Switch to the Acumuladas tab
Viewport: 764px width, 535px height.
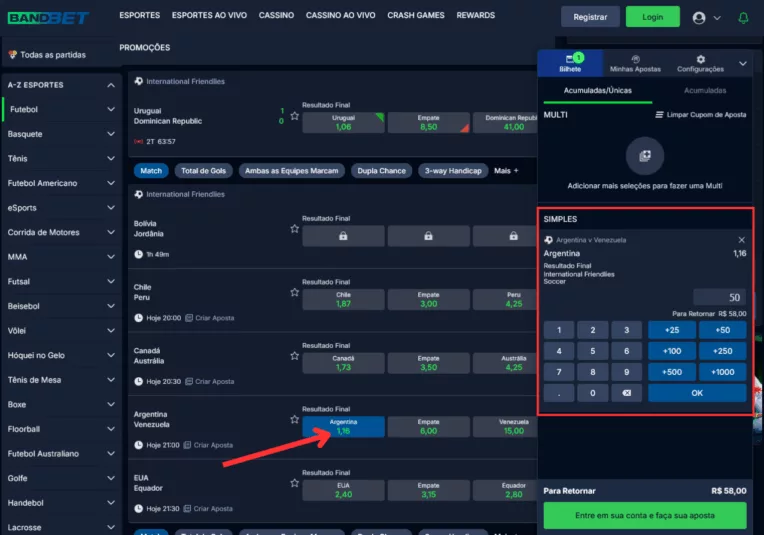coord(705,90)
